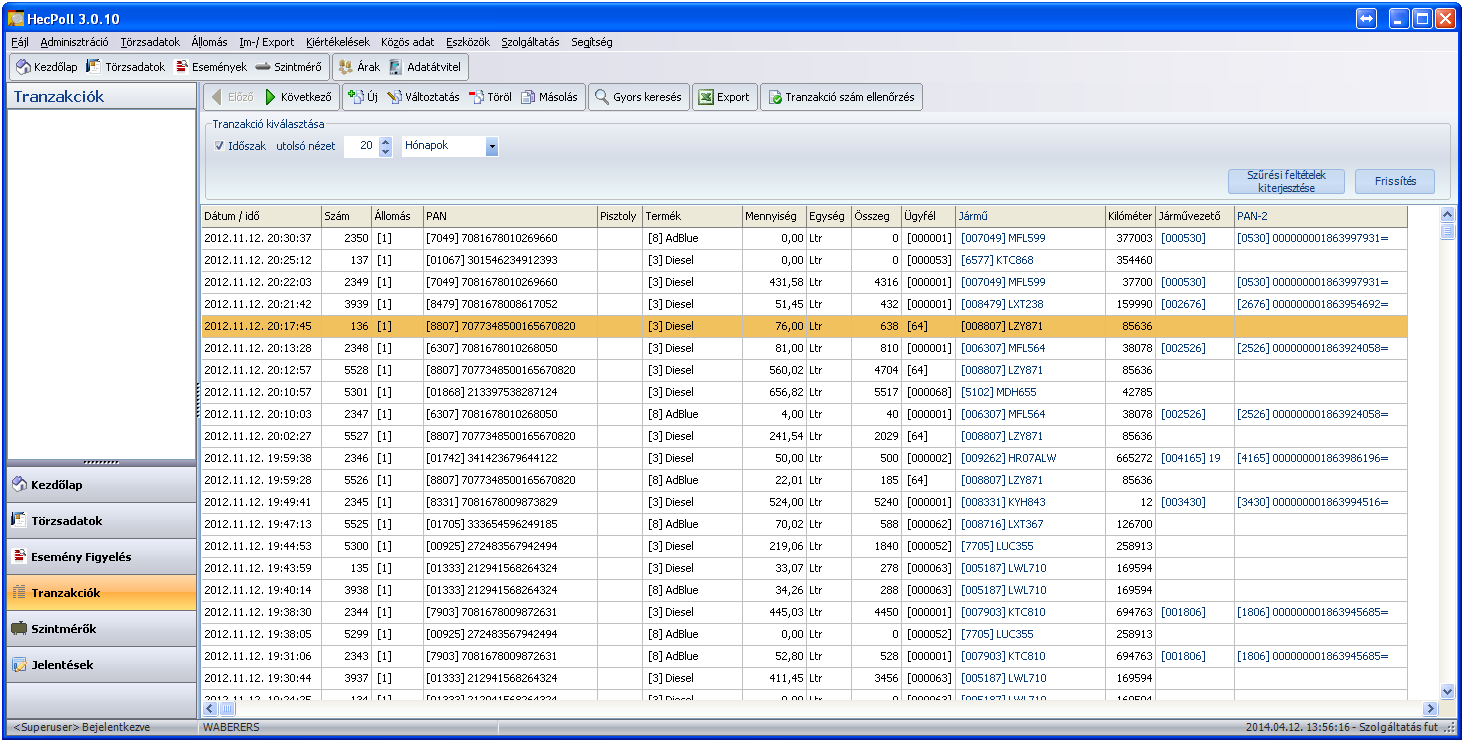Sort by the Kilométer column header
Viewport: 1463px width, 743px height.
(1129, 216)
